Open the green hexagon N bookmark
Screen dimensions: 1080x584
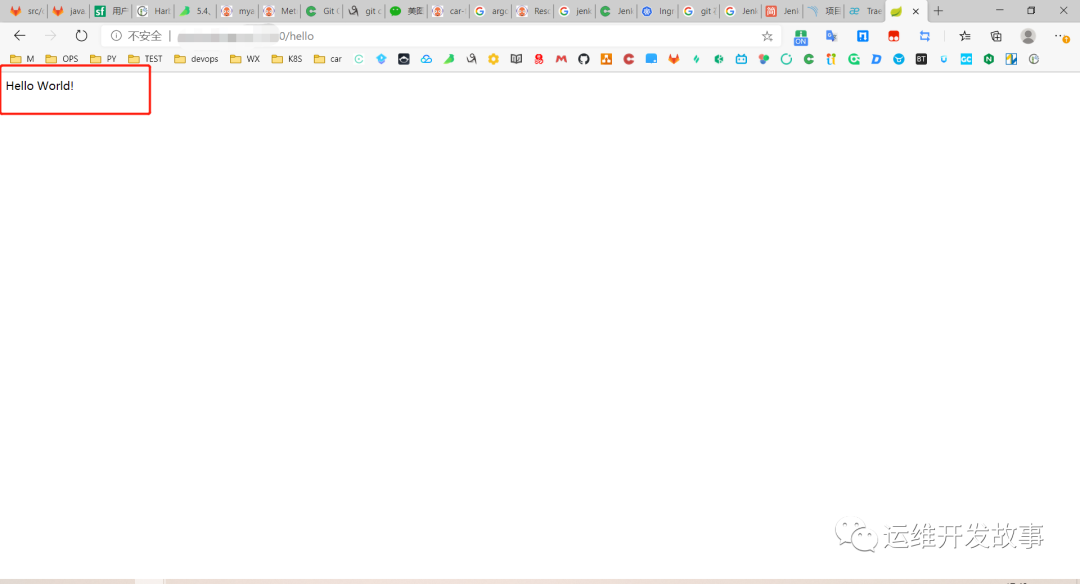(x=988, y=59)
